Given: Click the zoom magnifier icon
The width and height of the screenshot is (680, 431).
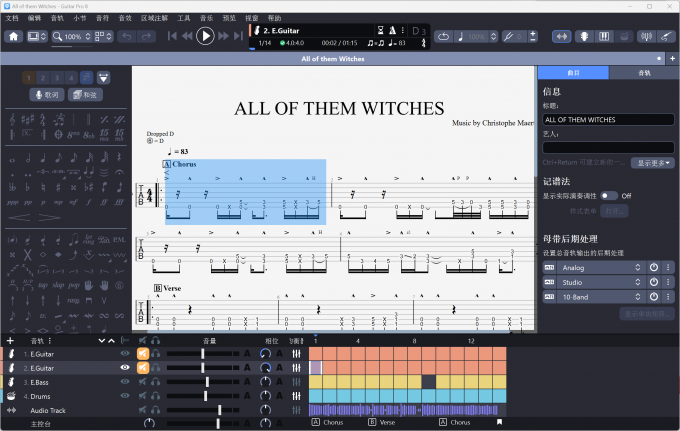Looking at the screenshot, I should pyautogui.click(x=58, y=36).
